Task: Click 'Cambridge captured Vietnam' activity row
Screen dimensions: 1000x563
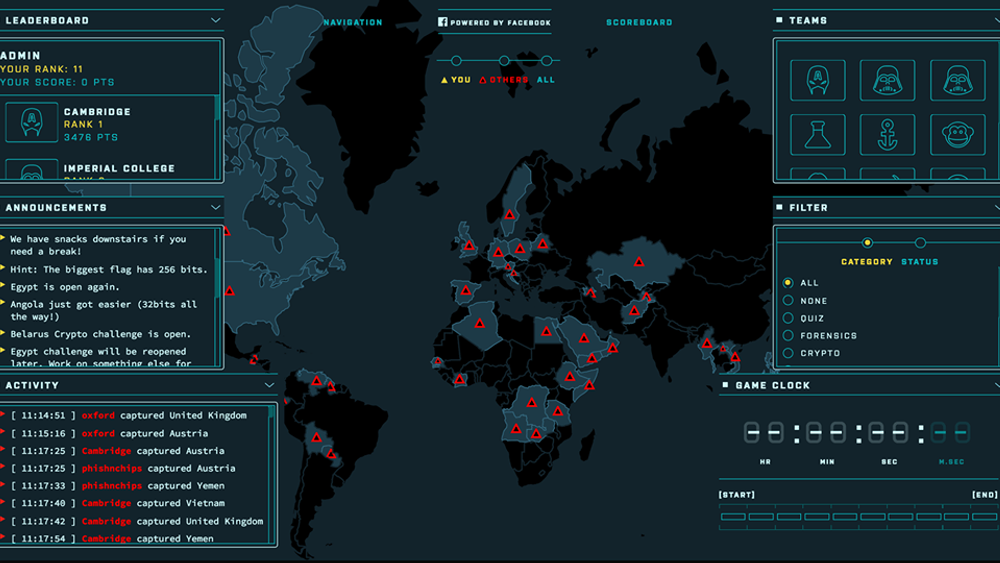Action: pyautogui.click(x=118, y=503)
